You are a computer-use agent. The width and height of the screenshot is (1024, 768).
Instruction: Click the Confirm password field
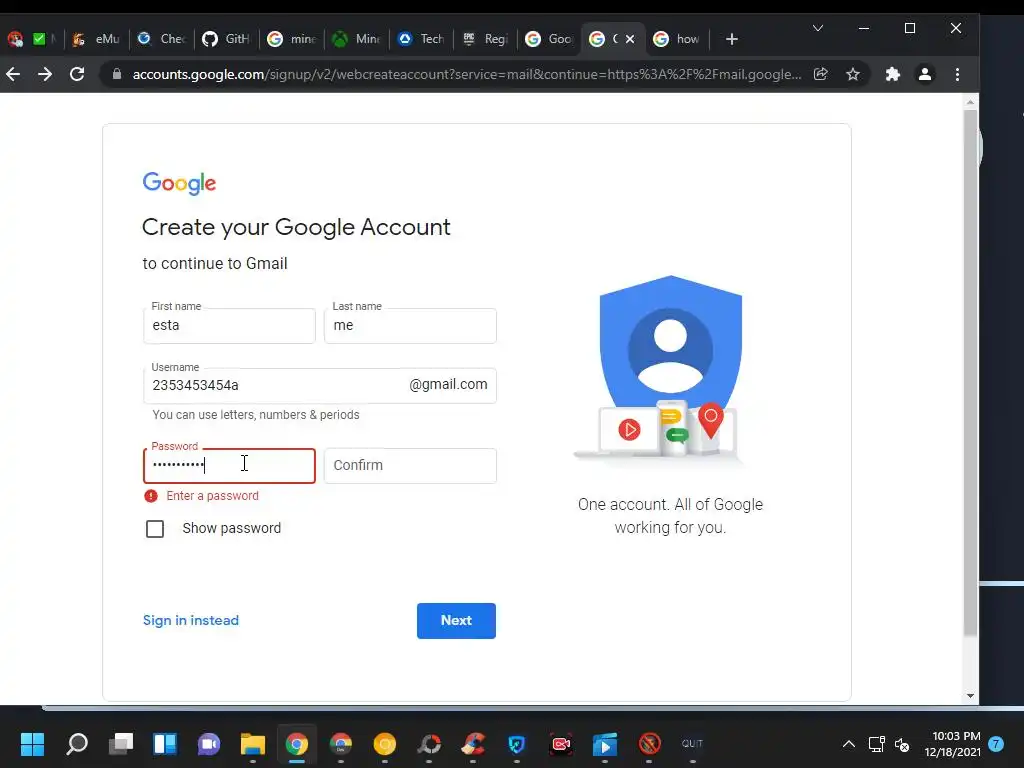click(410, 466)
